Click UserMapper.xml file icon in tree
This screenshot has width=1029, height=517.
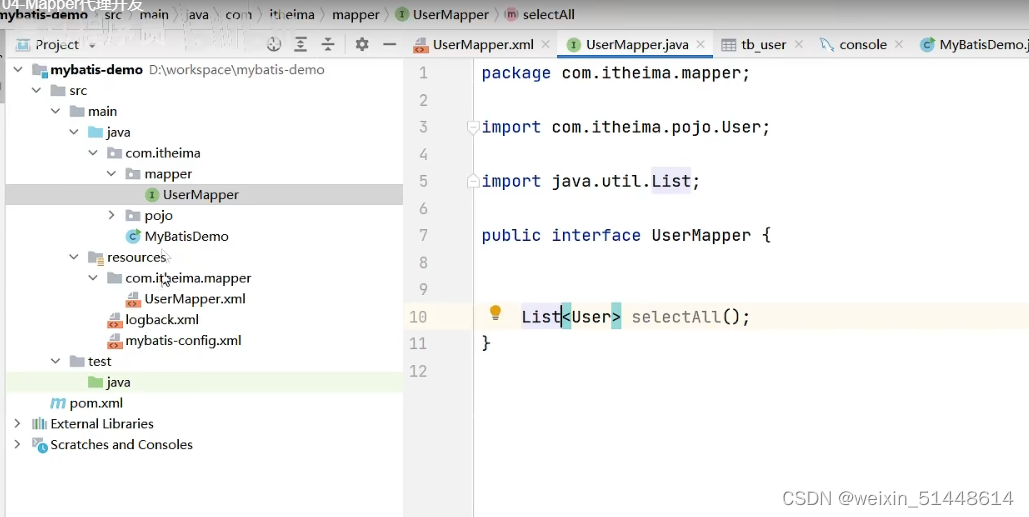point(133,299)
